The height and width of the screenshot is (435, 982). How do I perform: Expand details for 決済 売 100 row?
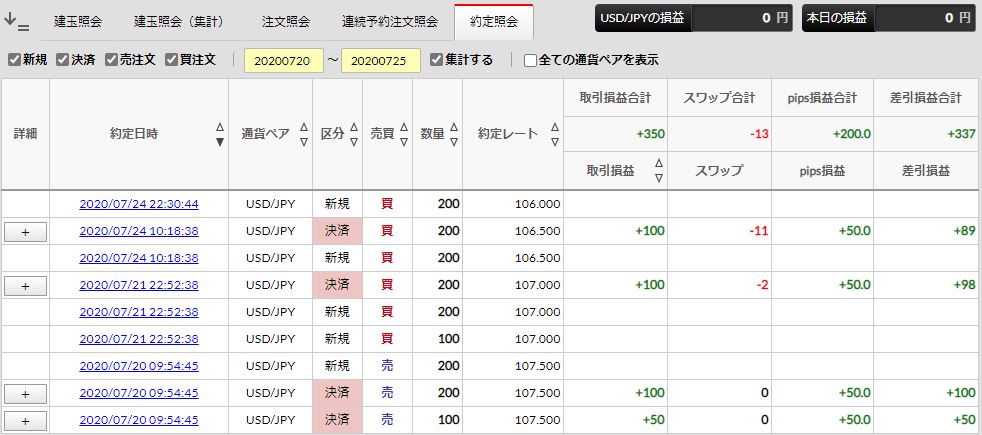25,421
